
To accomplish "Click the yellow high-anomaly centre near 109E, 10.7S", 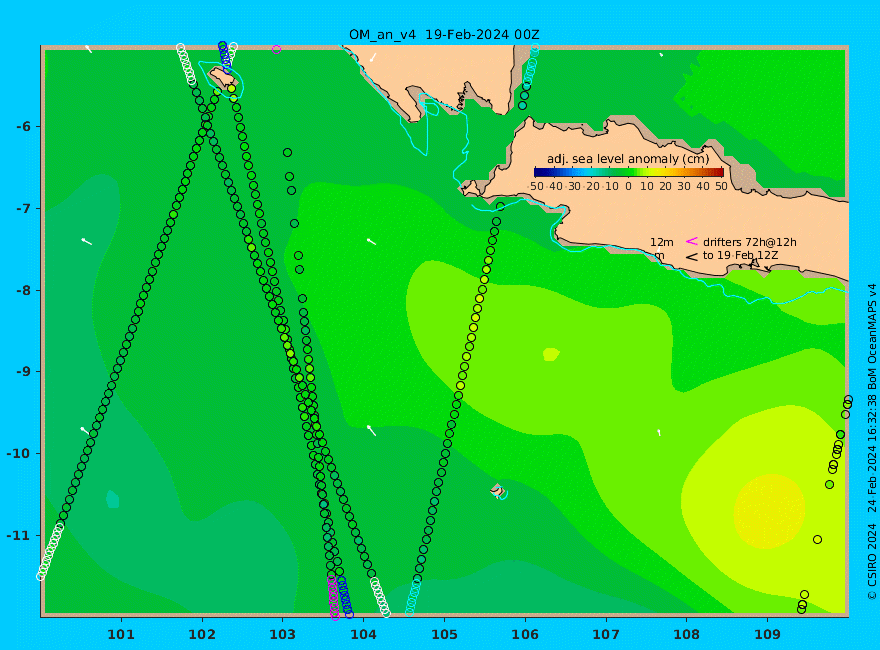I will [769, 511].
